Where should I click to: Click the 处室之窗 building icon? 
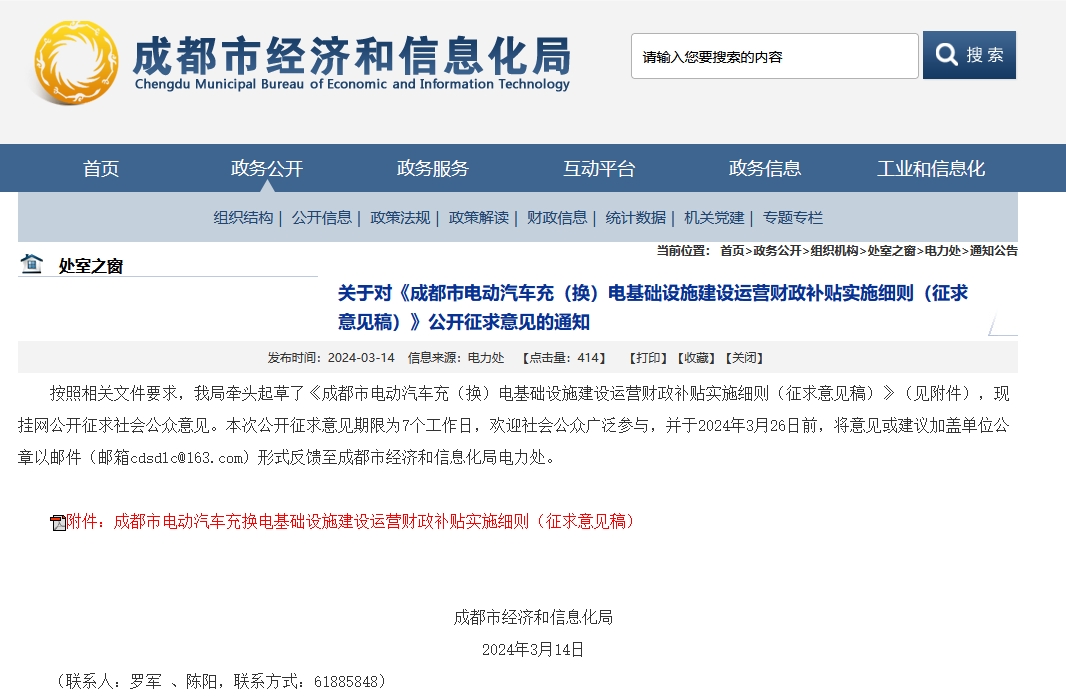click(33, 264)
